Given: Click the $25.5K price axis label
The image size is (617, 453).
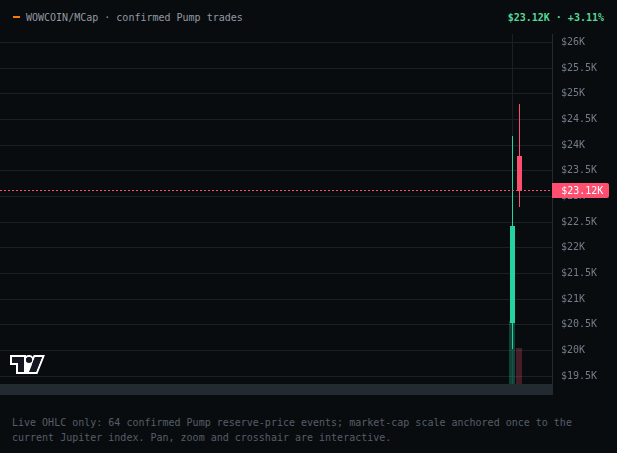Looking at the screenshot, I should point(579,67).
